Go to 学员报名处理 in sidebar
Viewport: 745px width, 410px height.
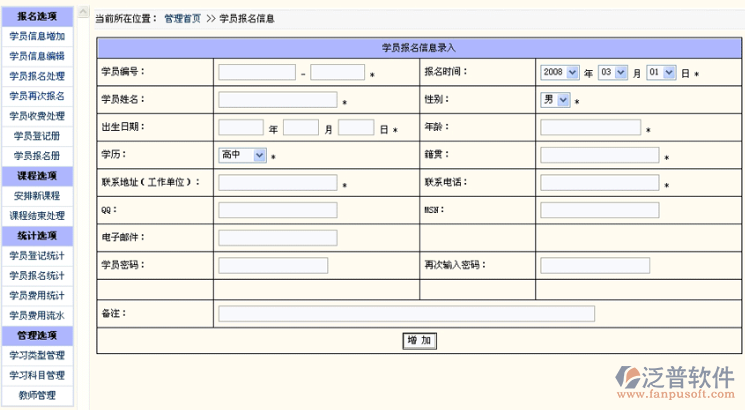[x=37, y=76]
